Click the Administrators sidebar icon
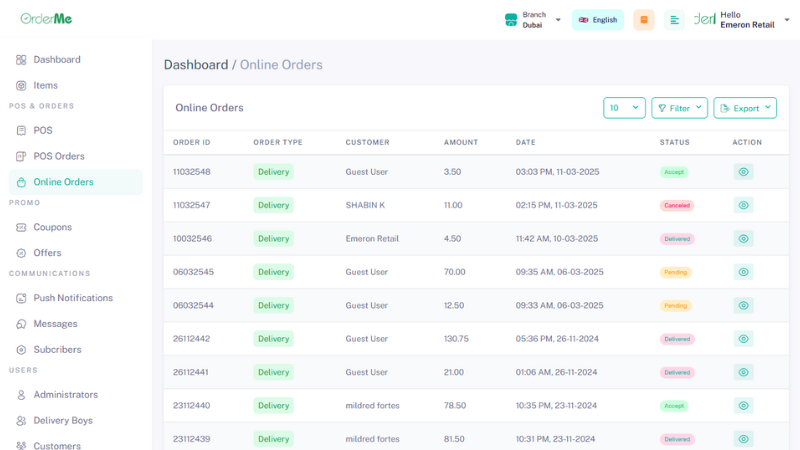The width and height of the screenshot is (800, 450). tap(21, 395)
